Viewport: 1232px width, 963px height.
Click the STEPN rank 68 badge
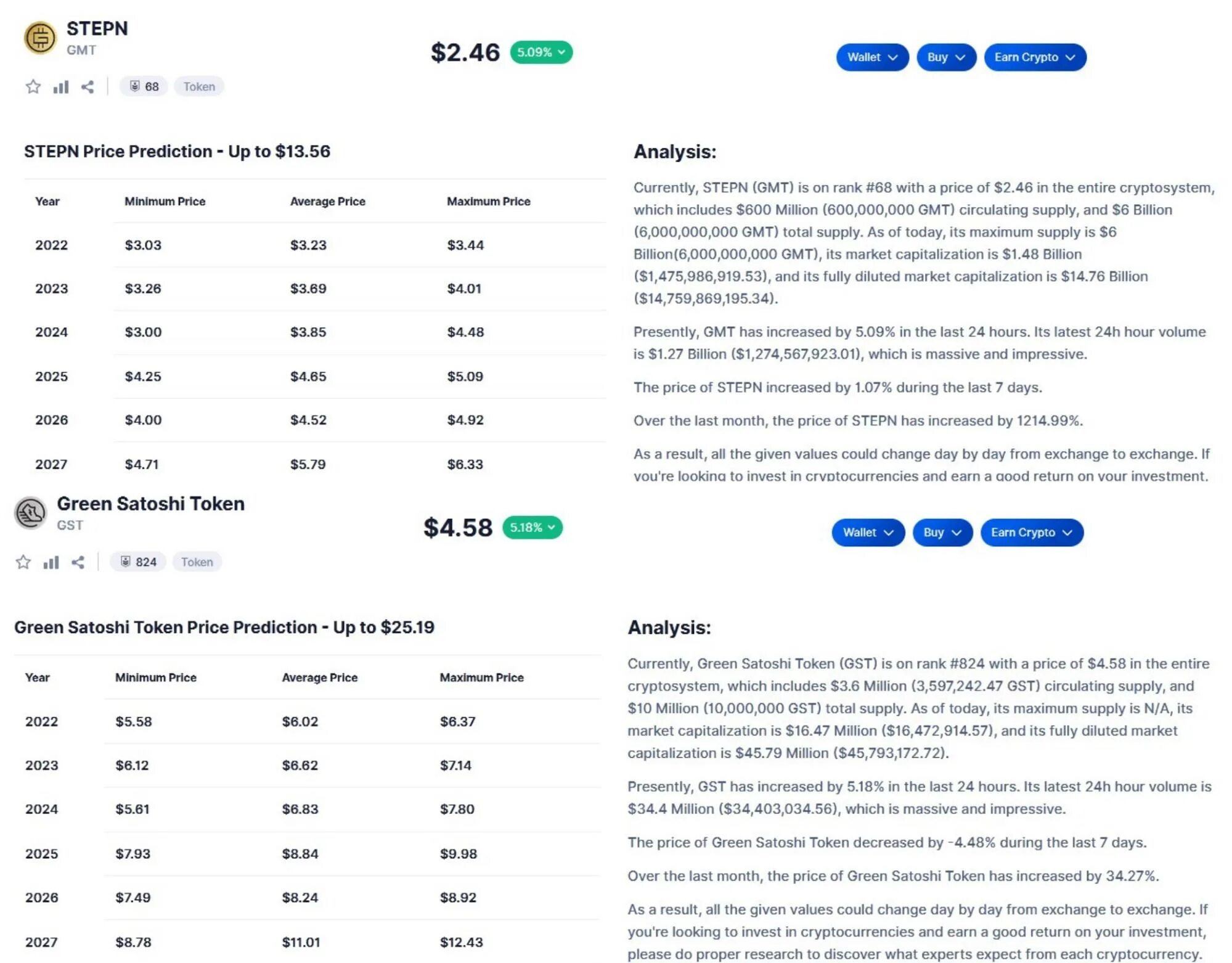(144, 87)
